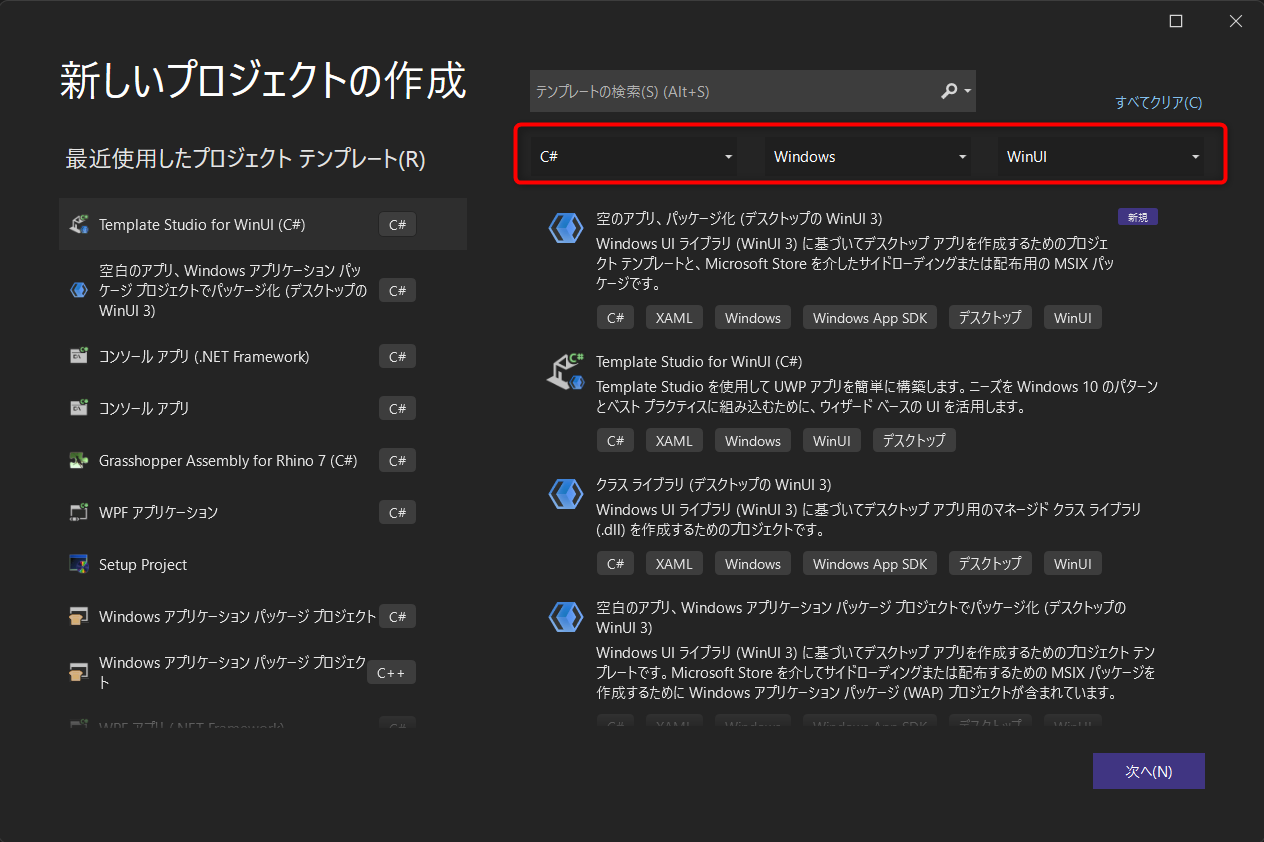Click the すべてクリア(C) link
The image size is (1264, 842).
[1159, 102]
